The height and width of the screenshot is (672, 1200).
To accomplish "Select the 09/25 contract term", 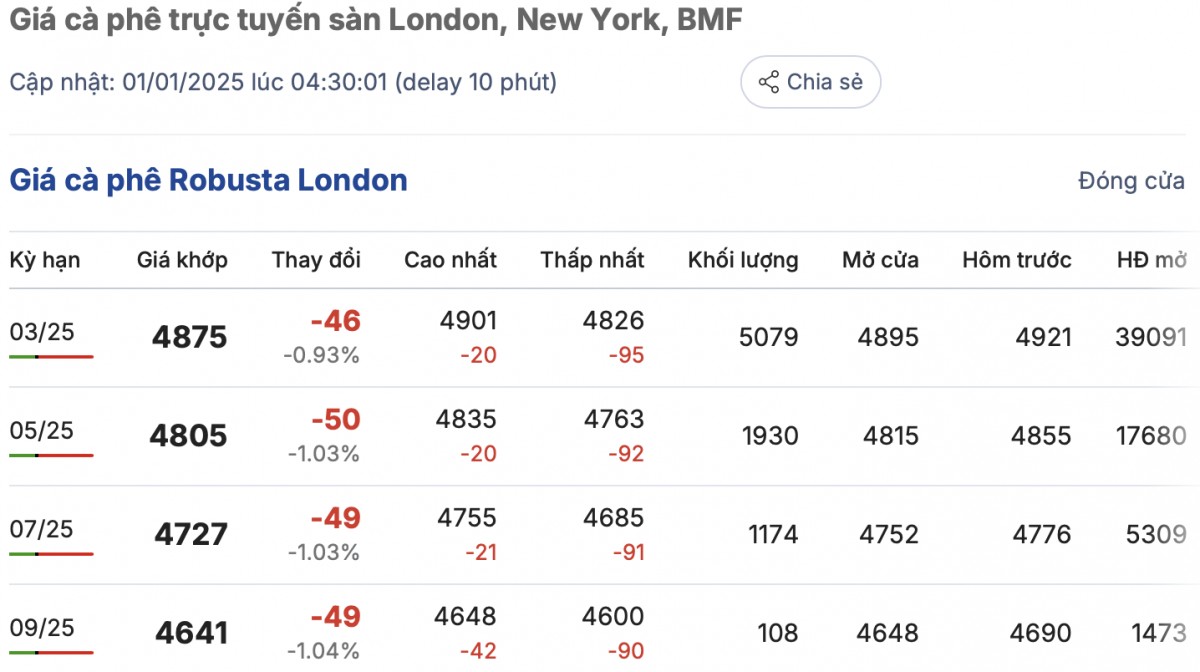I will click(42, 627).
